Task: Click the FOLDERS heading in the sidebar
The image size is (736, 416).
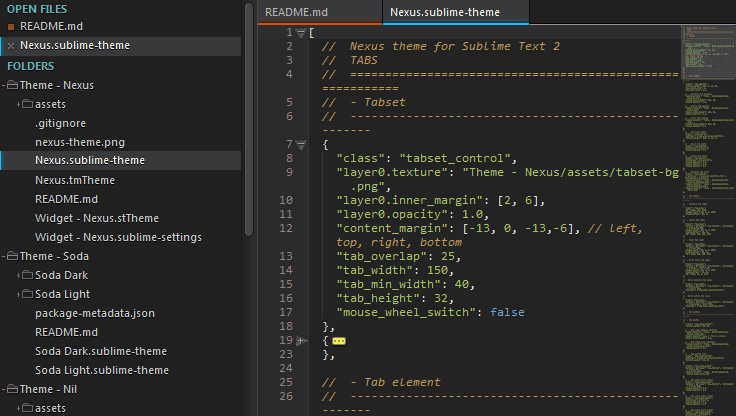Action: click(x=31, y=66)
